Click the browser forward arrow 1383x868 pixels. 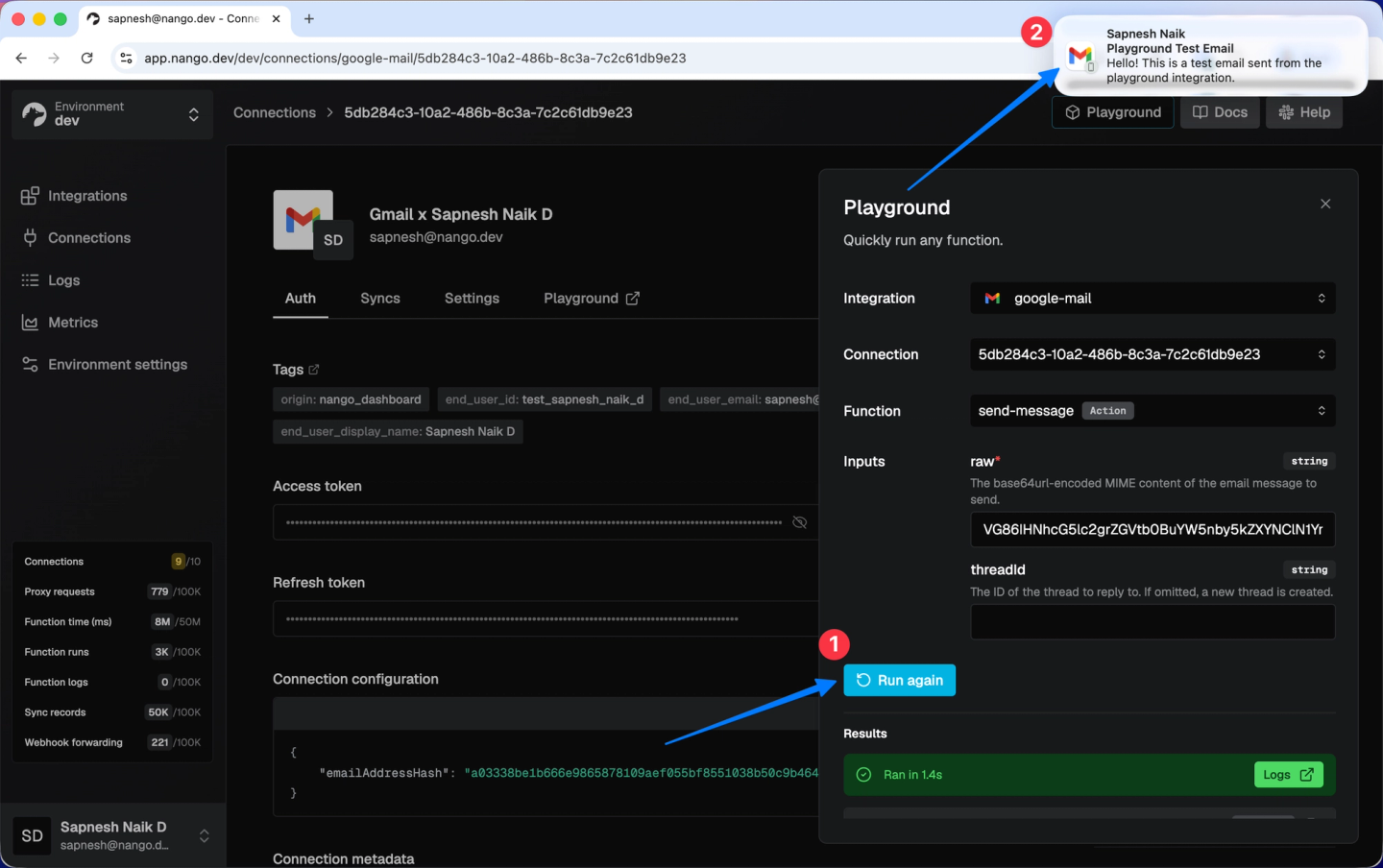pyautogui.click(x=54, y=58)
